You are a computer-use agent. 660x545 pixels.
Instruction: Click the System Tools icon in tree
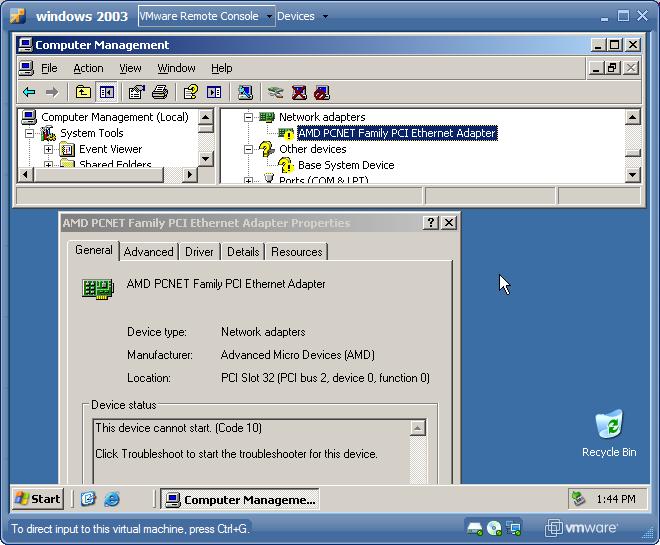pyautogui.click(x=48, y=133)
